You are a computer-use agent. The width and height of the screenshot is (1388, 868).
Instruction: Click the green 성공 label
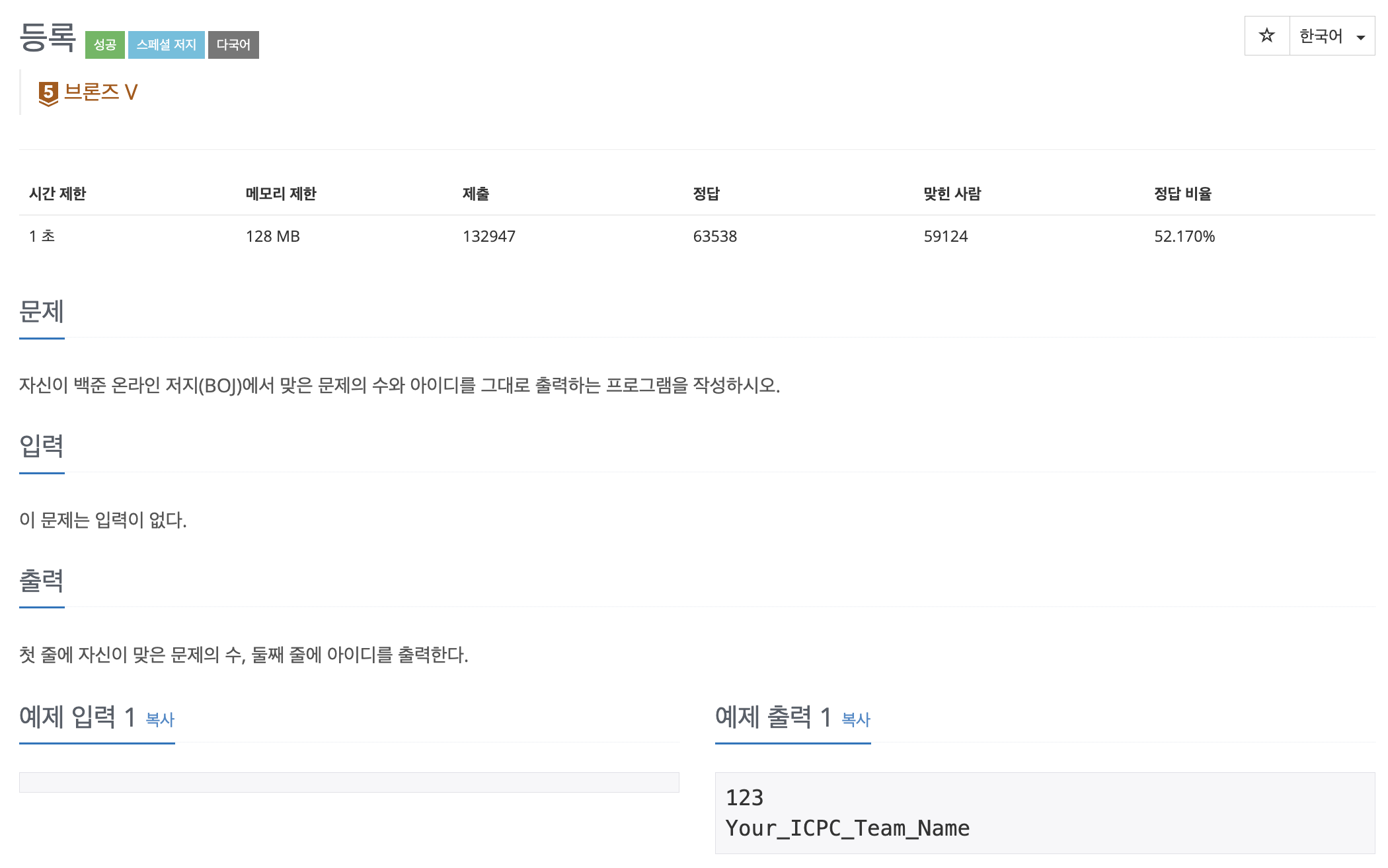tap(105, 45)
